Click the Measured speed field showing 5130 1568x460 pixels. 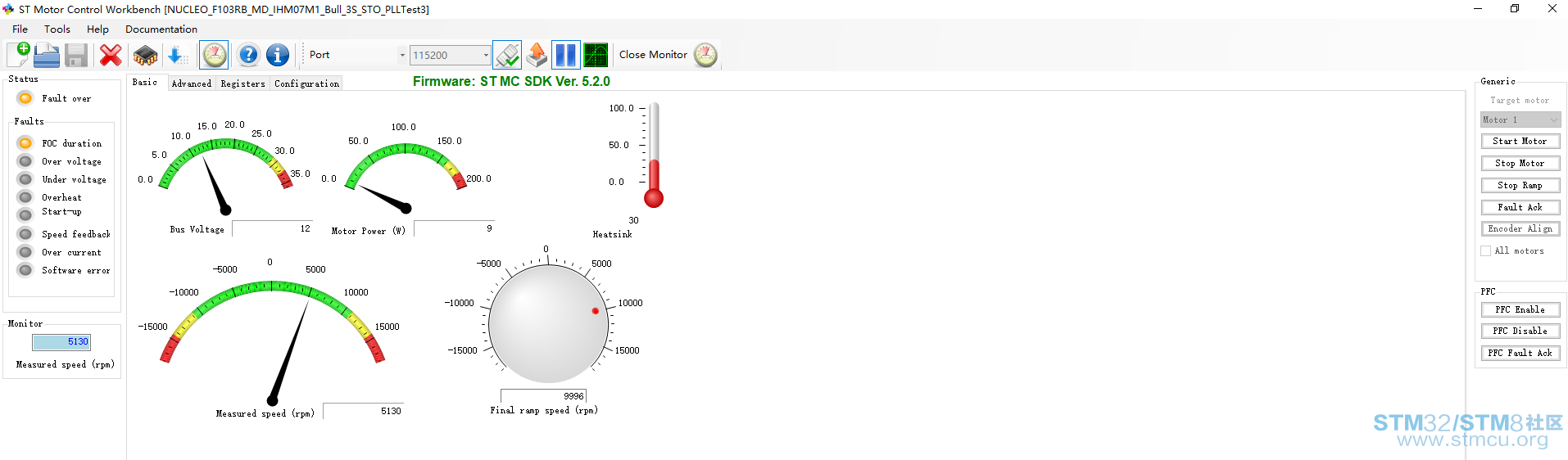tap(363, 411)
